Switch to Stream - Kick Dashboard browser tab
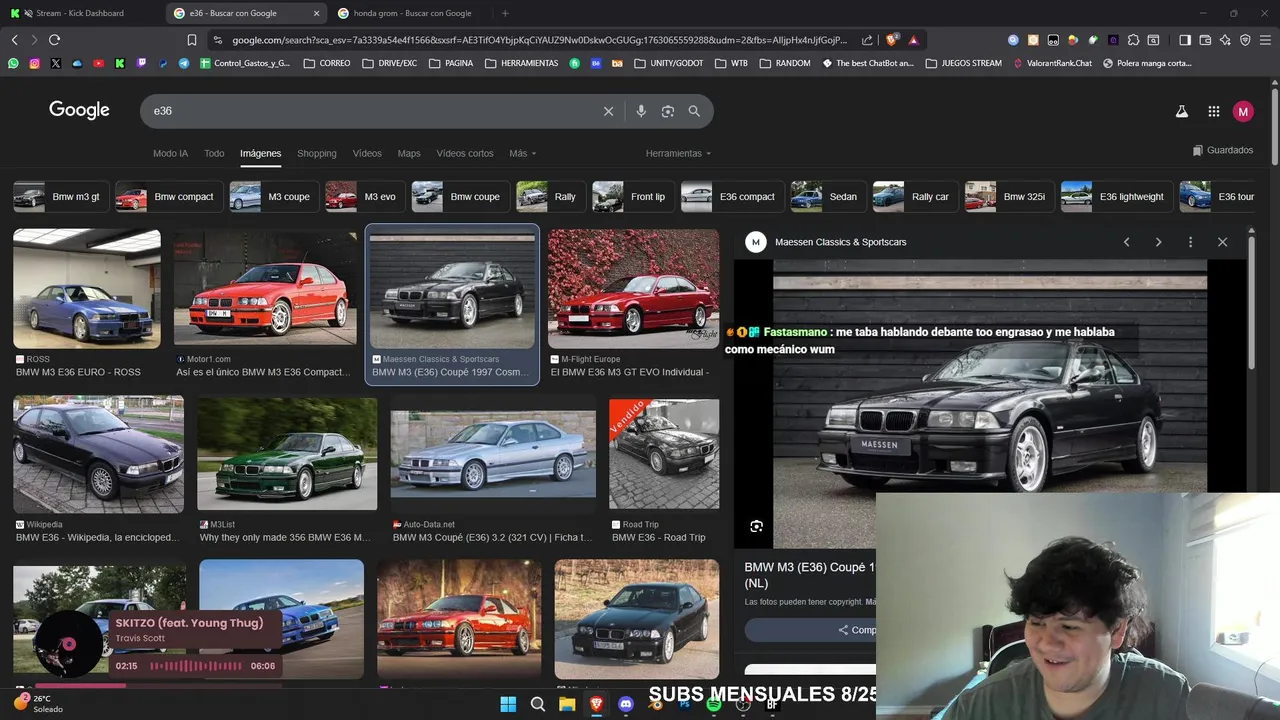The image size is (1280, 720). (x=80, y=13)
